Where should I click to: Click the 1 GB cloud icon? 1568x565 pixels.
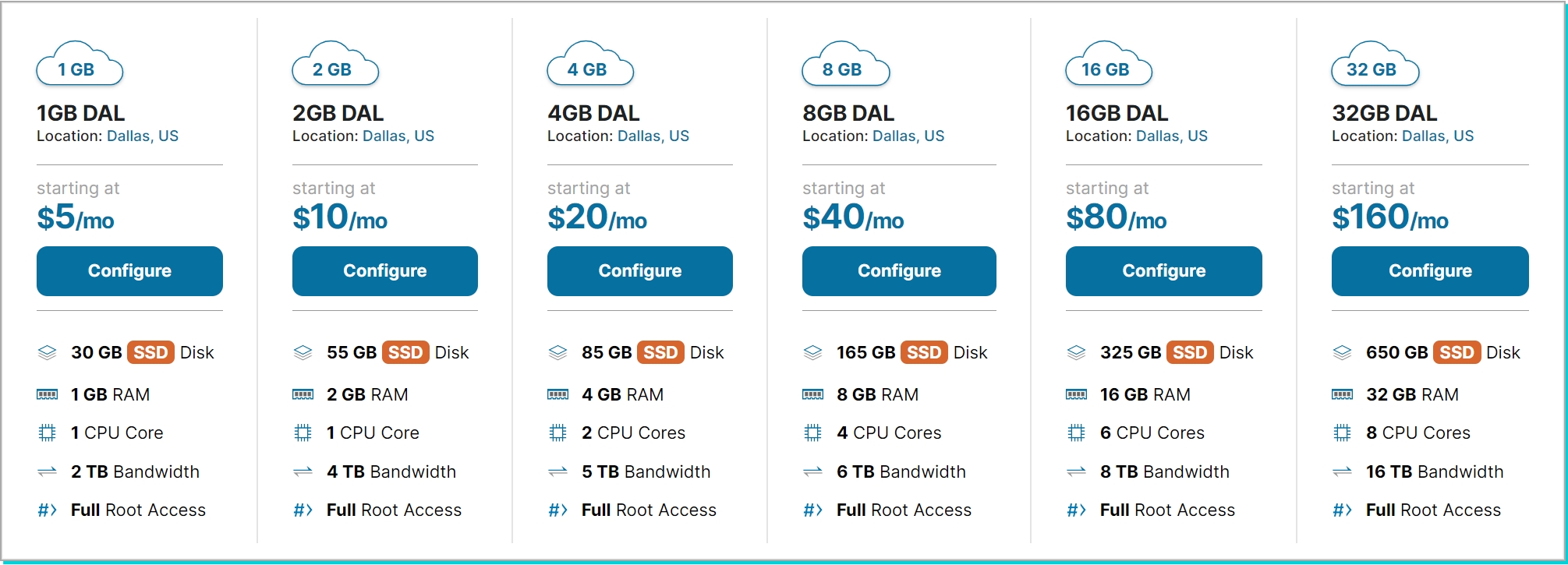79,65
